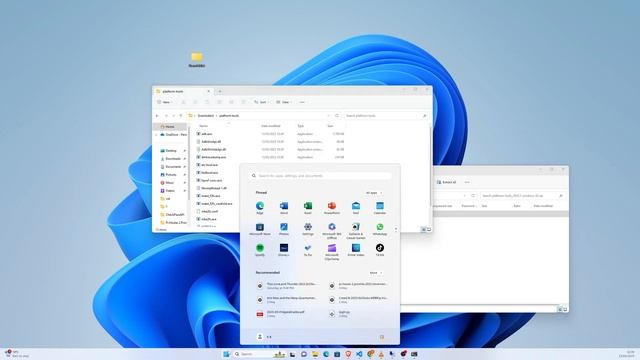This screenshot has width=640, height=360.
Task: Open the Calendar app tile
Action: tap(380, 207)
